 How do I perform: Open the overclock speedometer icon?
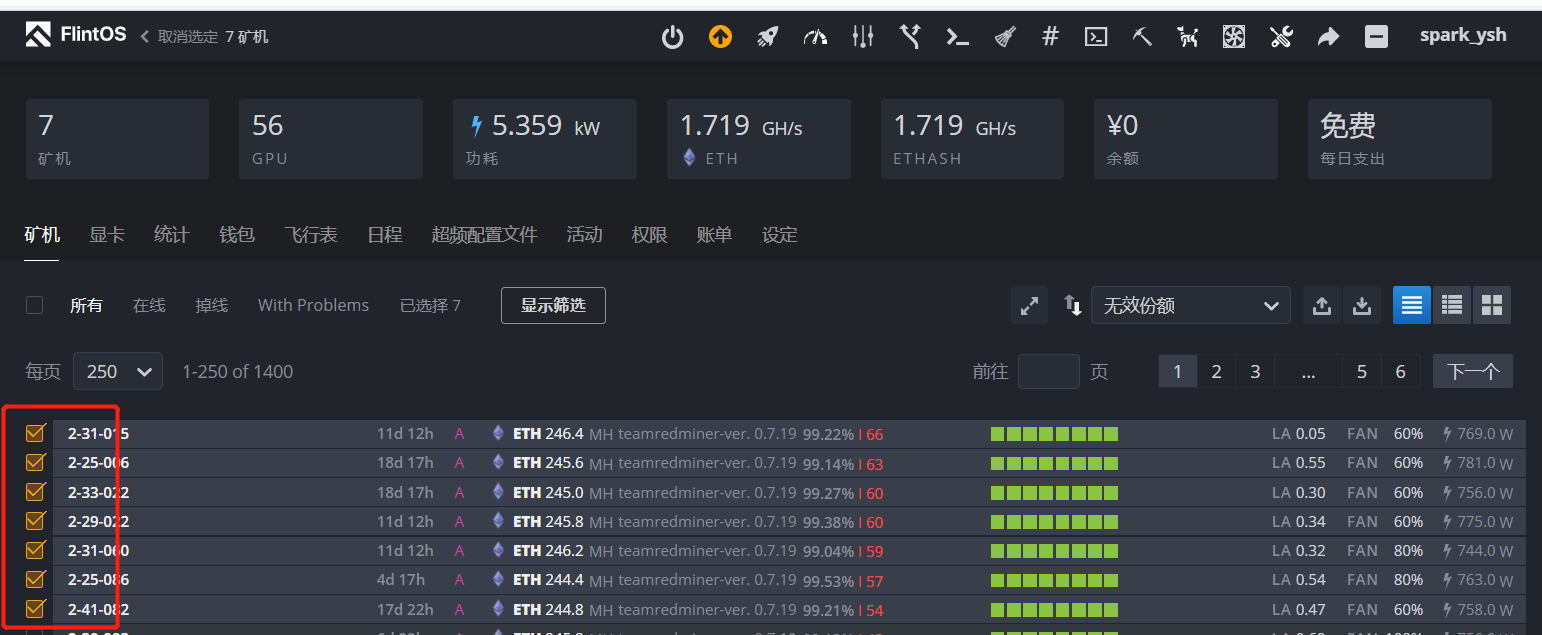click(815, 36)
